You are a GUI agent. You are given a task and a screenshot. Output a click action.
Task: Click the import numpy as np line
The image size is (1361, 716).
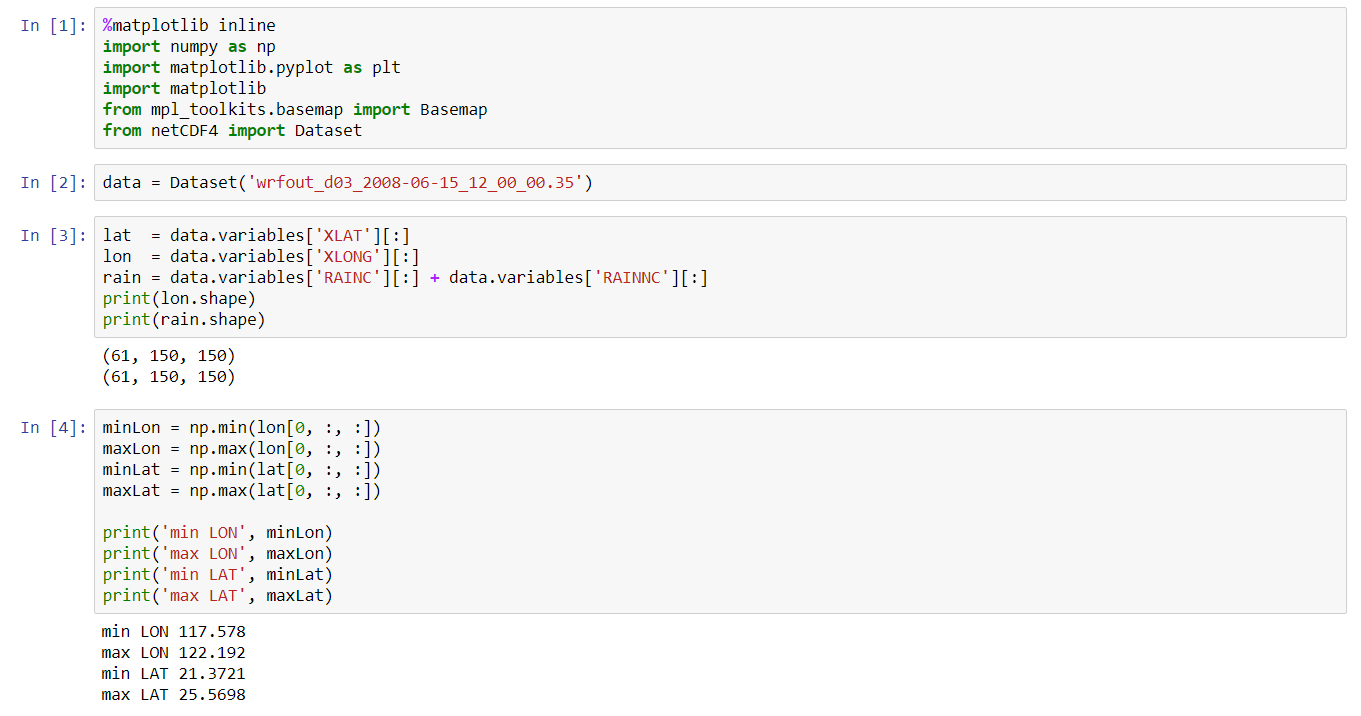189,46
